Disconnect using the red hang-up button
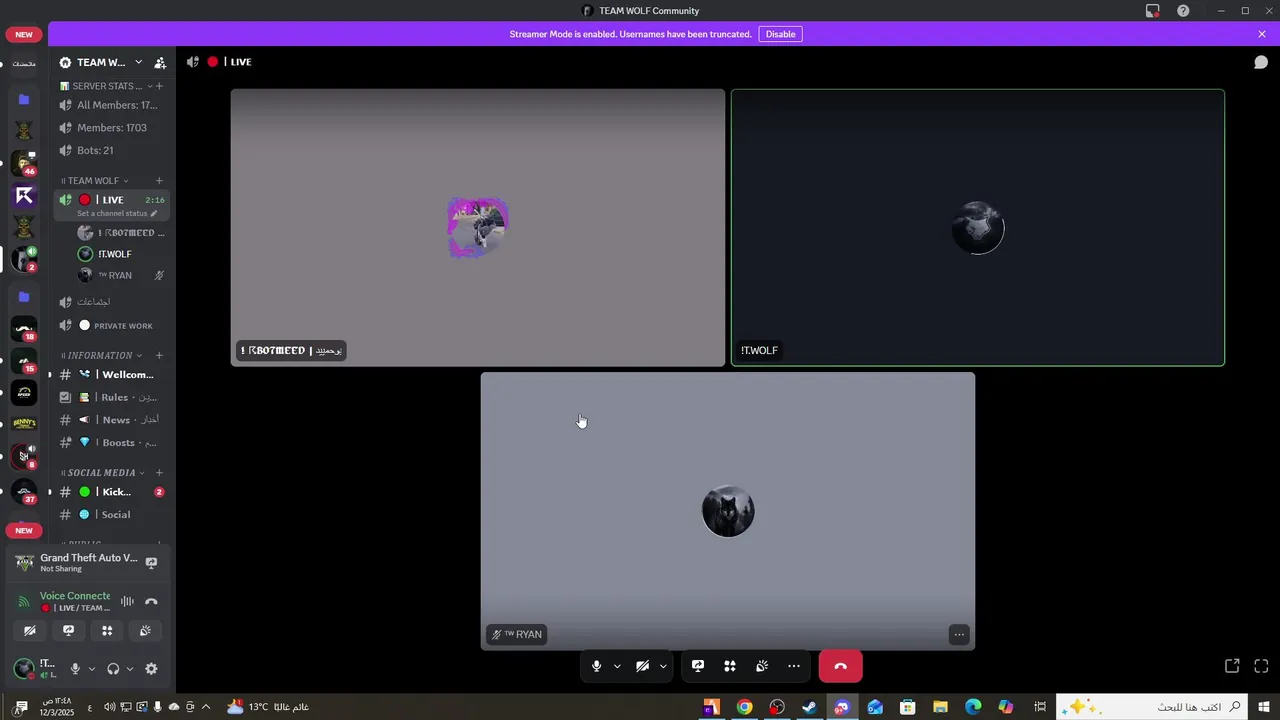 click(x=840, y=666)
